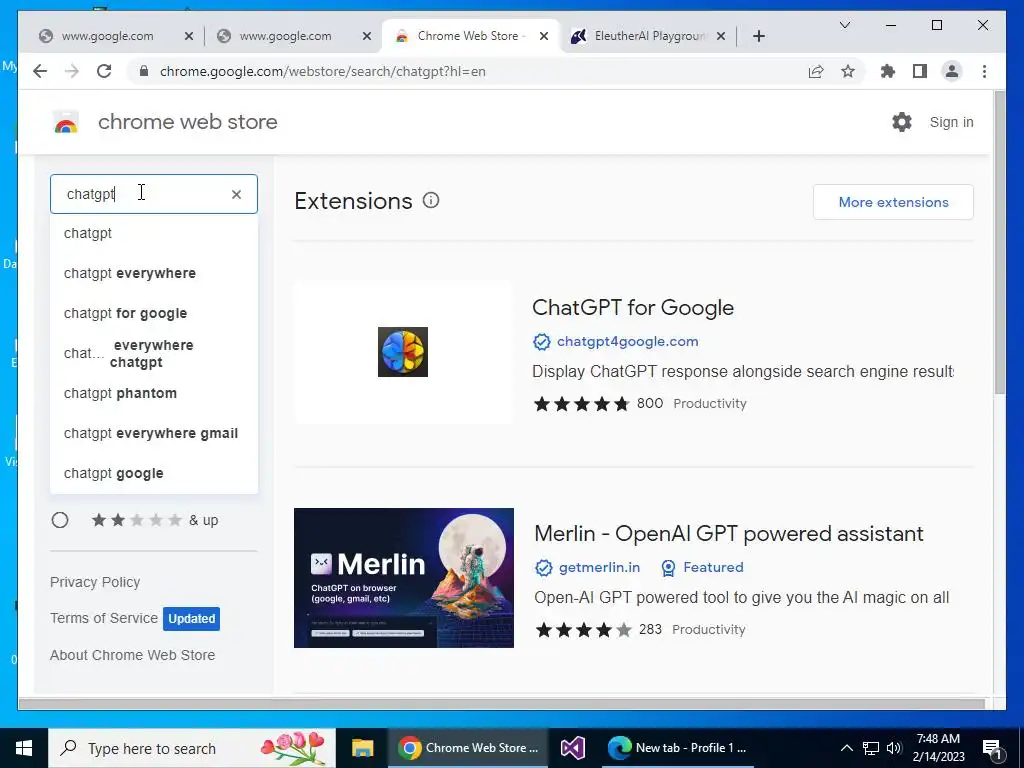Select the Chrome Web Store tab
Image resolution: width=1024 pixels, height=768 pixels.
(x=468, y=36)
